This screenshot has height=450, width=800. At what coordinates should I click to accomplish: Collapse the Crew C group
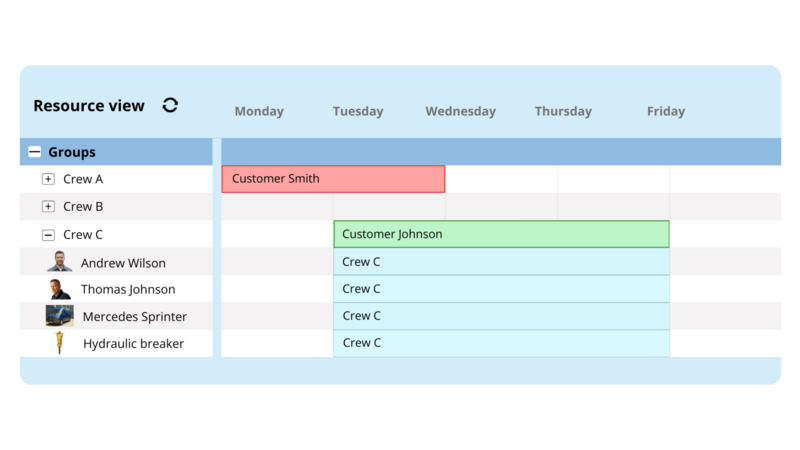click(x=48, y=235)
